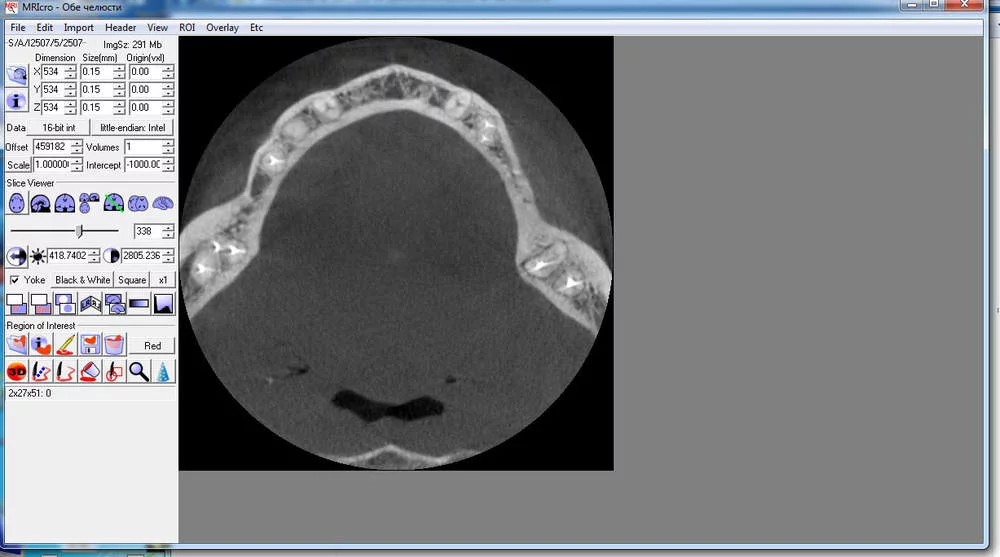Open the Square display dropdown
The image size is (1000, 557).
132,280
